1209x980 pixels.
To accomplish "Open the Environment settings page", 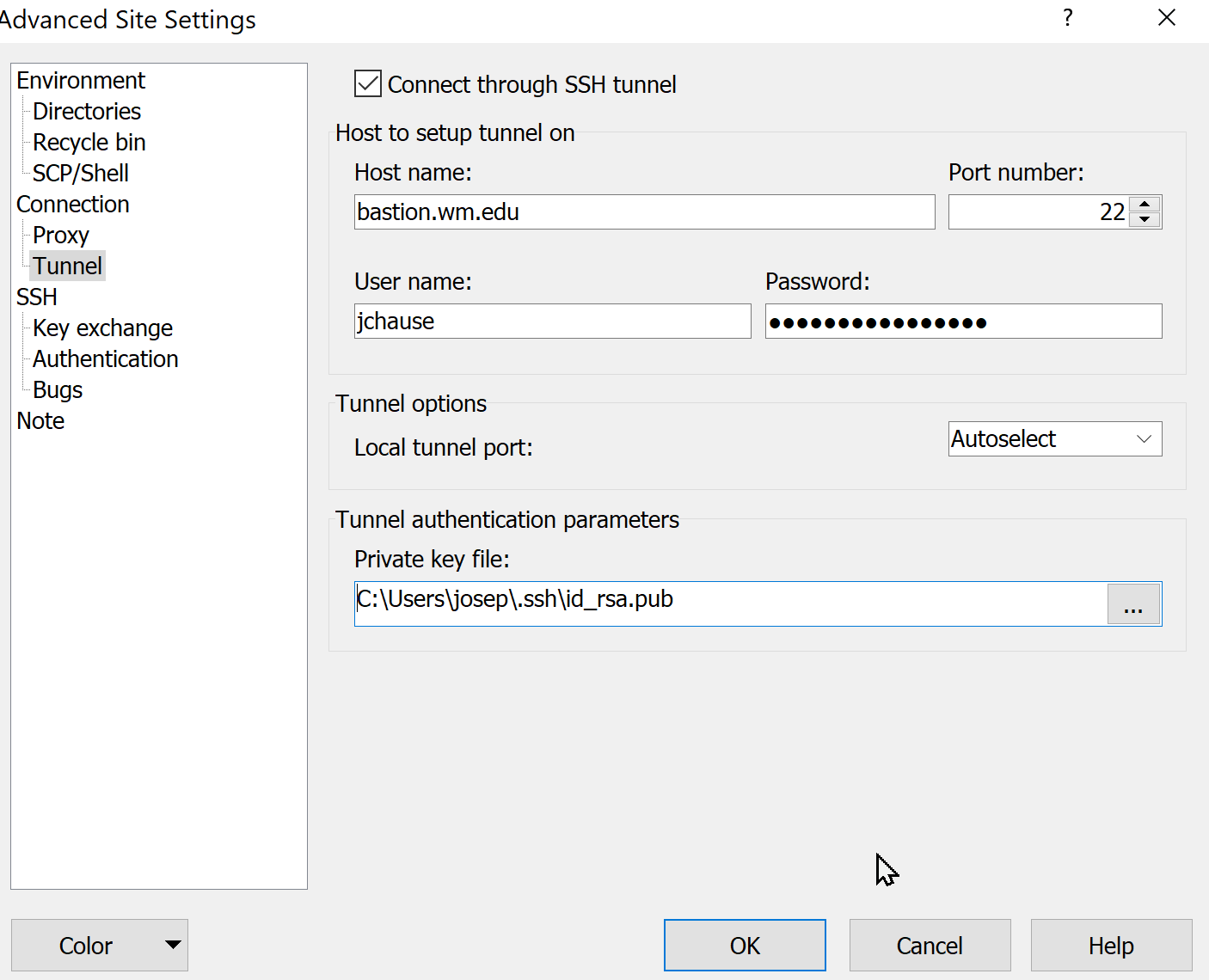I will pyautogui.click(x=81, y=81).
